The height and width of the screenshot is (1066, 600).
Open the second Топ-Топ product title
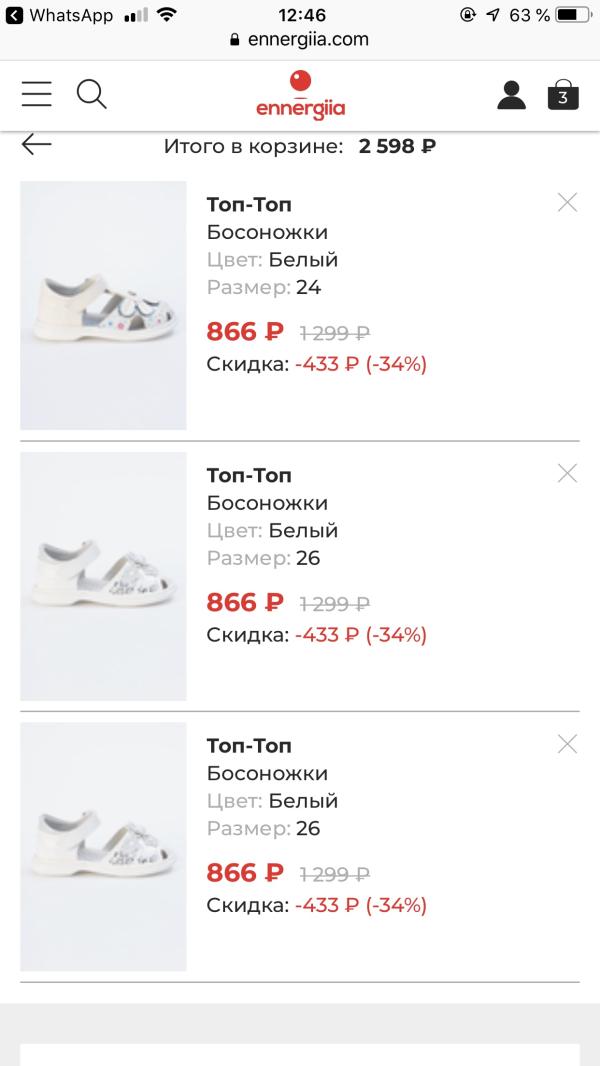click(249, 475)
